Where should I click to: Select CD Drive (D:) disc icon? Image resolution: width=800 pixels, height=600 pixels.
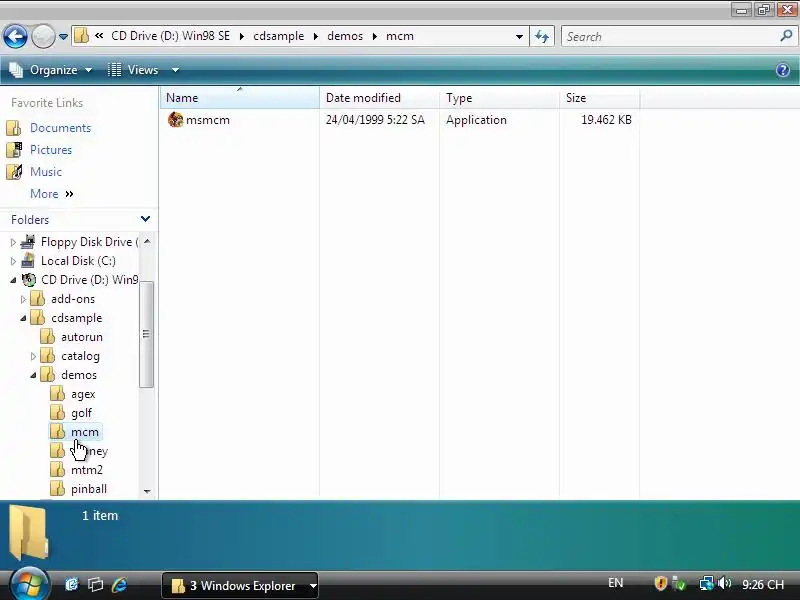[29, 280]
